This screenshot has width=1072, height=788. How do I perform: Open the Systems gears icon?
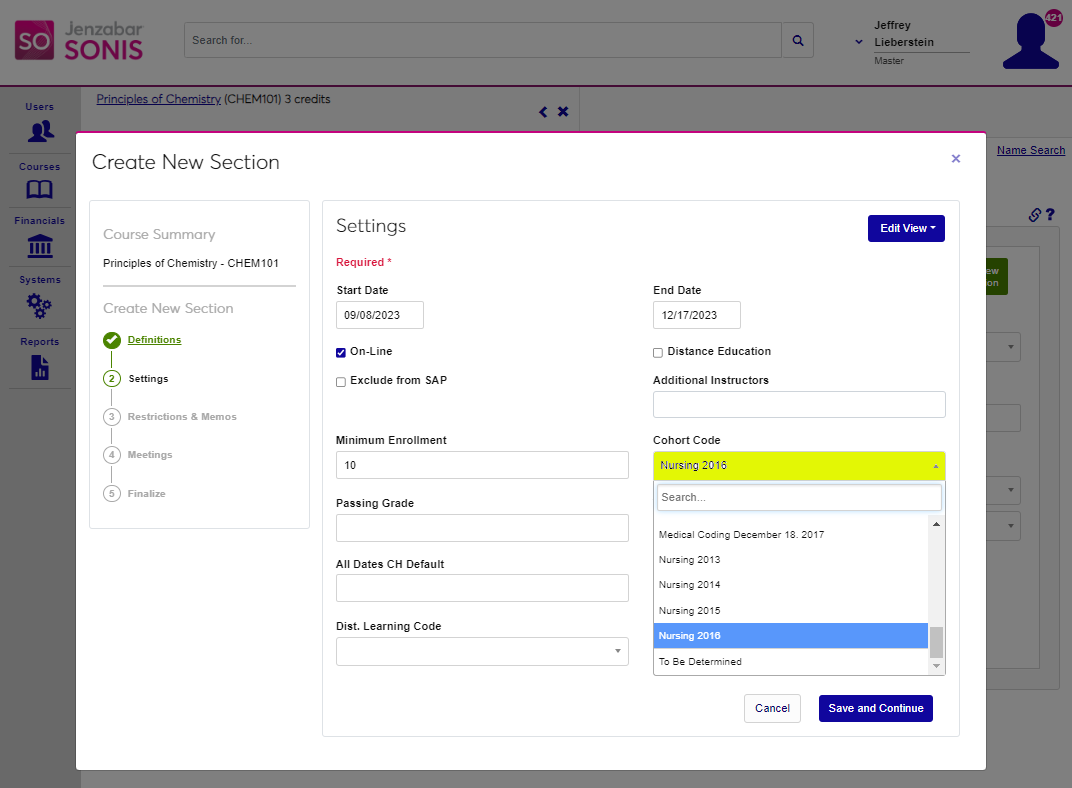click(x=40, y=305)
